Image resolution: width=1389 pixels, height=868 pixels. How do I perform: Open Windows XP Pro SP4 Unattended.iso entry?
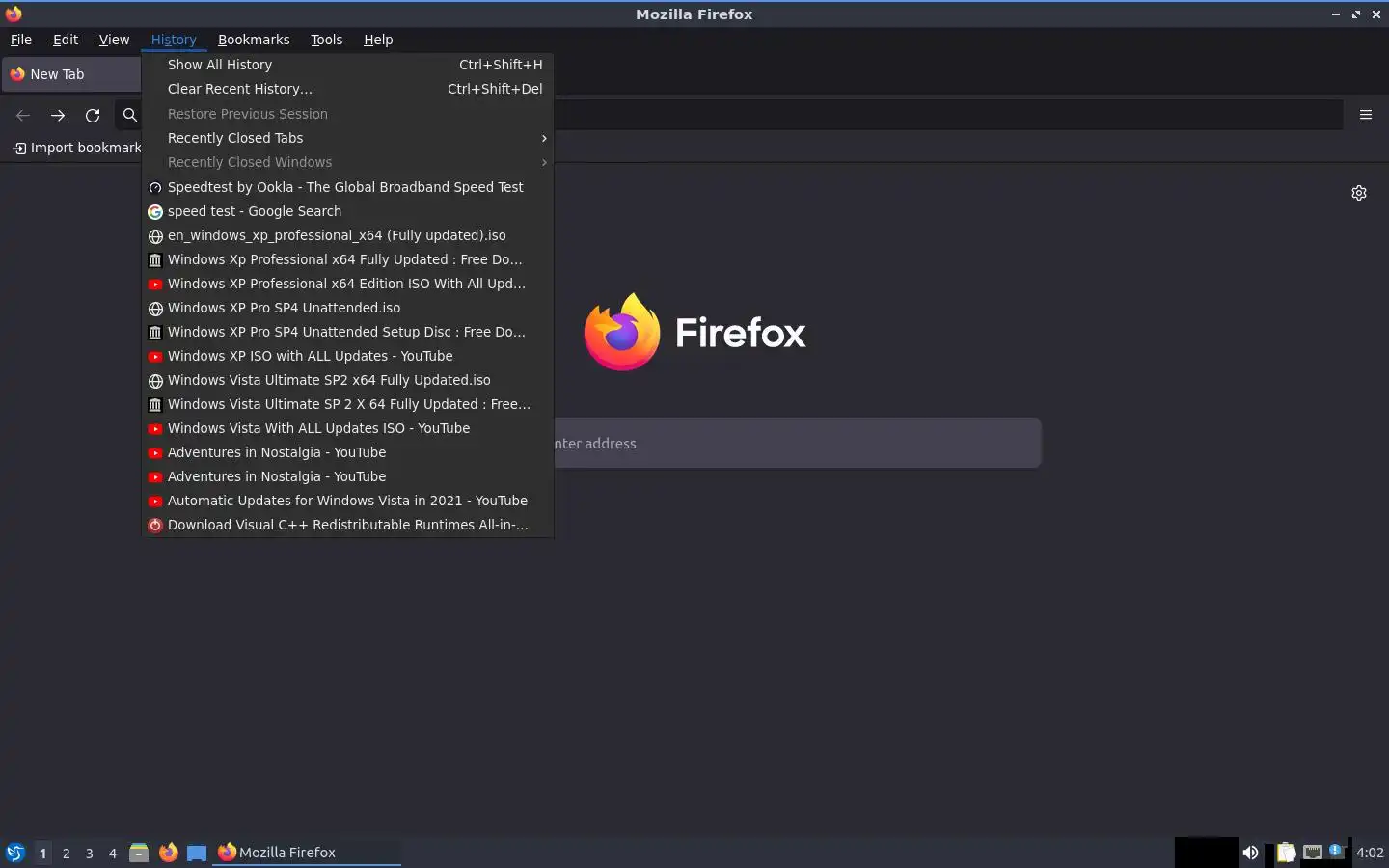(347, 308)
